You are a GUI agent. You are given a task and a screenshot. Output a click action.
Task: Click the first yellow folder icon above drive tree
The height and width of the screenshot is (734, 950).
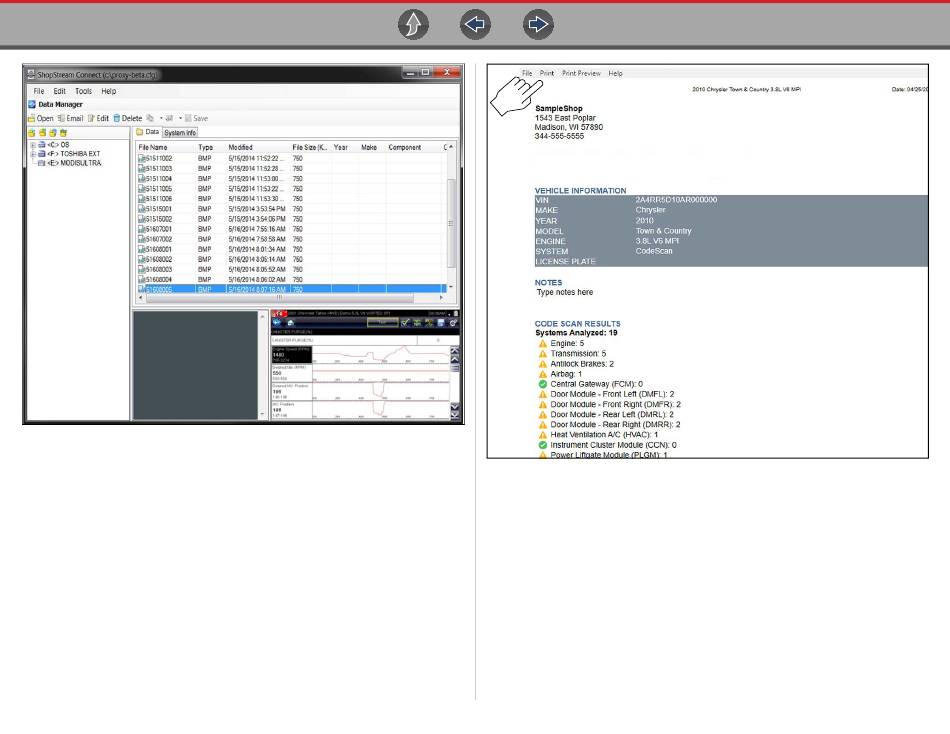[x=32, y=133]
